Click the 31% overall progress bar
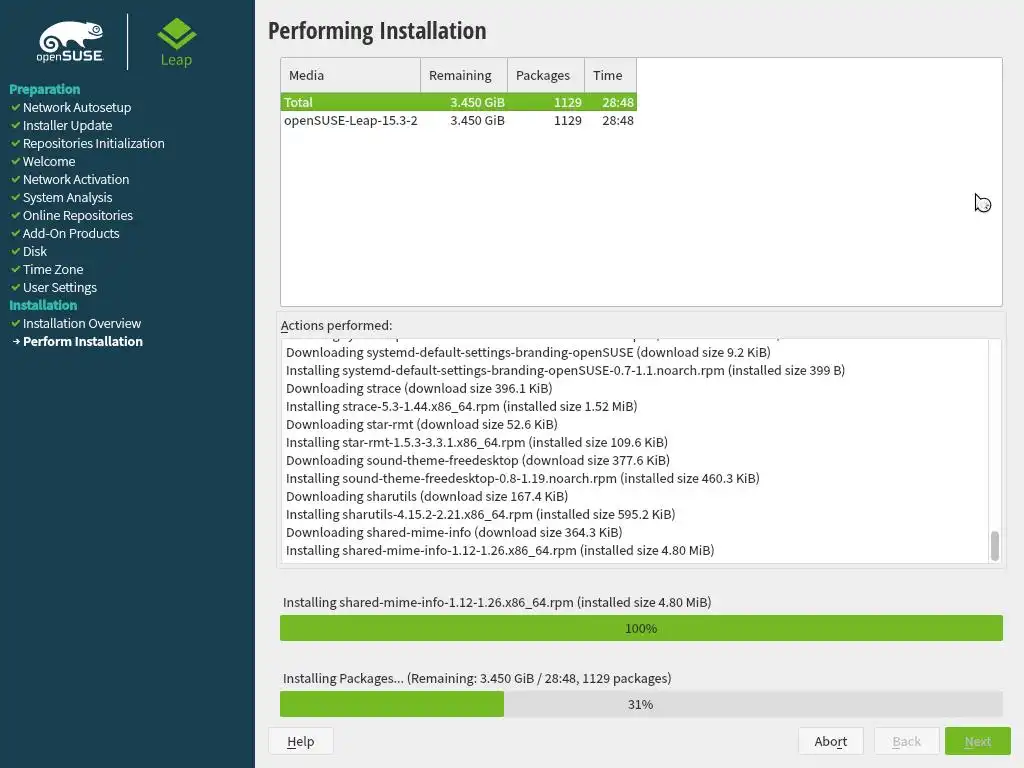1024x768 pixels. tap(641, 704)
